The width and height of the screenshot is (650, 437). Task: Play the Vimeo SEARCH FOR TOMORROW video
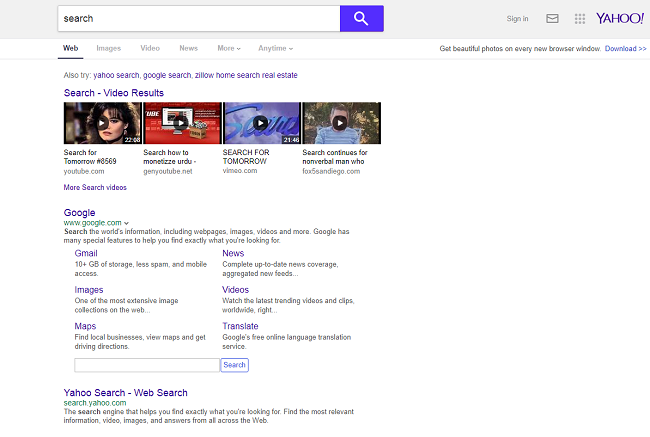click(260, 124)
